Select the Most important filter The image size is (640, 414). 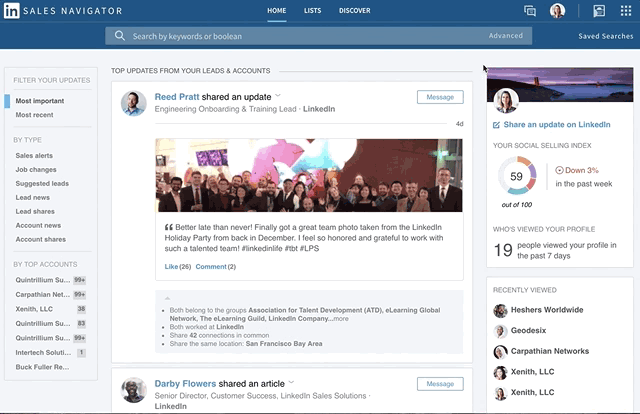(40, 101)
